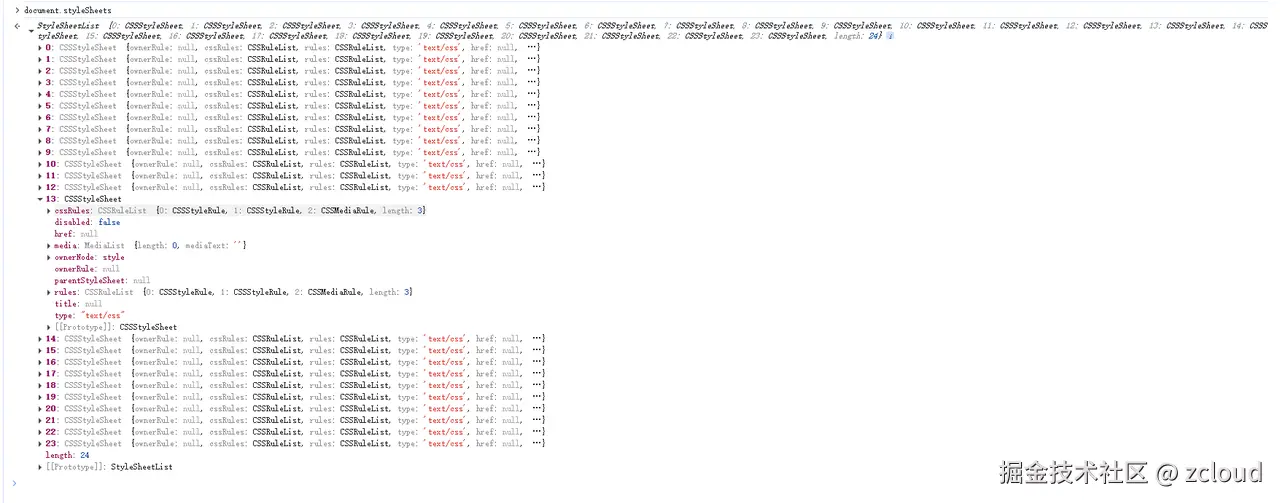Viewport: 1280px width, 503px height.
Task: Expand stylesheet entry 21
Action: coord(41,420)
